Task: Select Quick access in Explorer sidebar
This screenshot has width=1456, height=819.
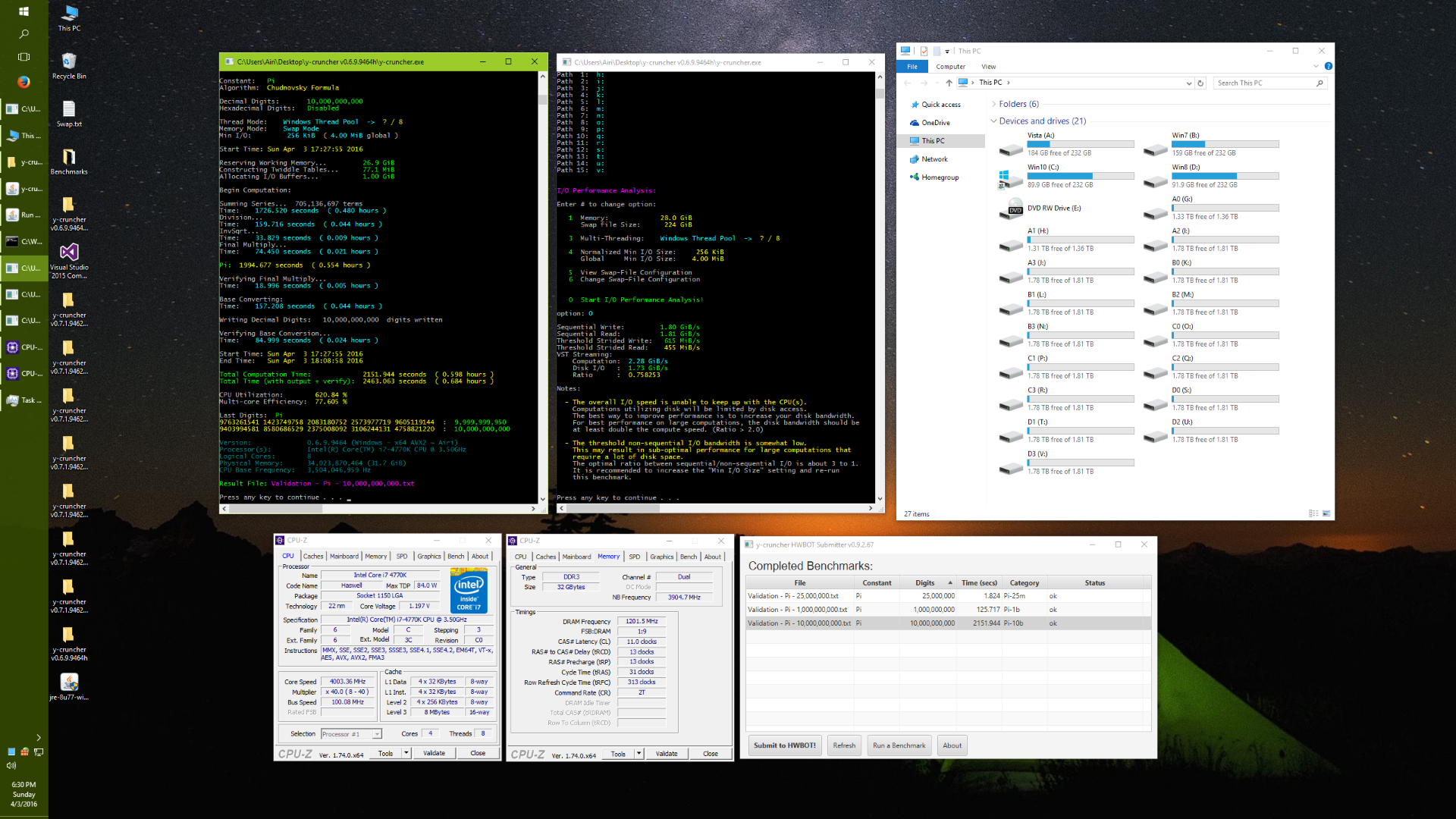Action: (x=940, y=105)
